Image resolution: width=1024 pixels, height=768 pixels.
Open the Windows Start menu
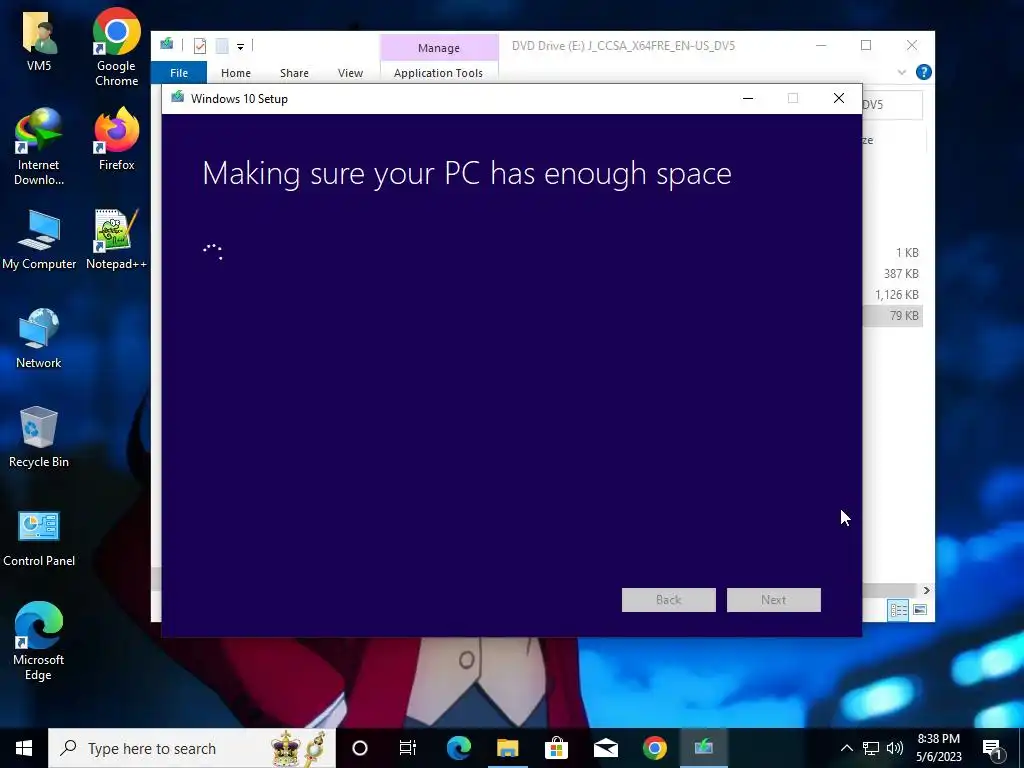[24, 748]
